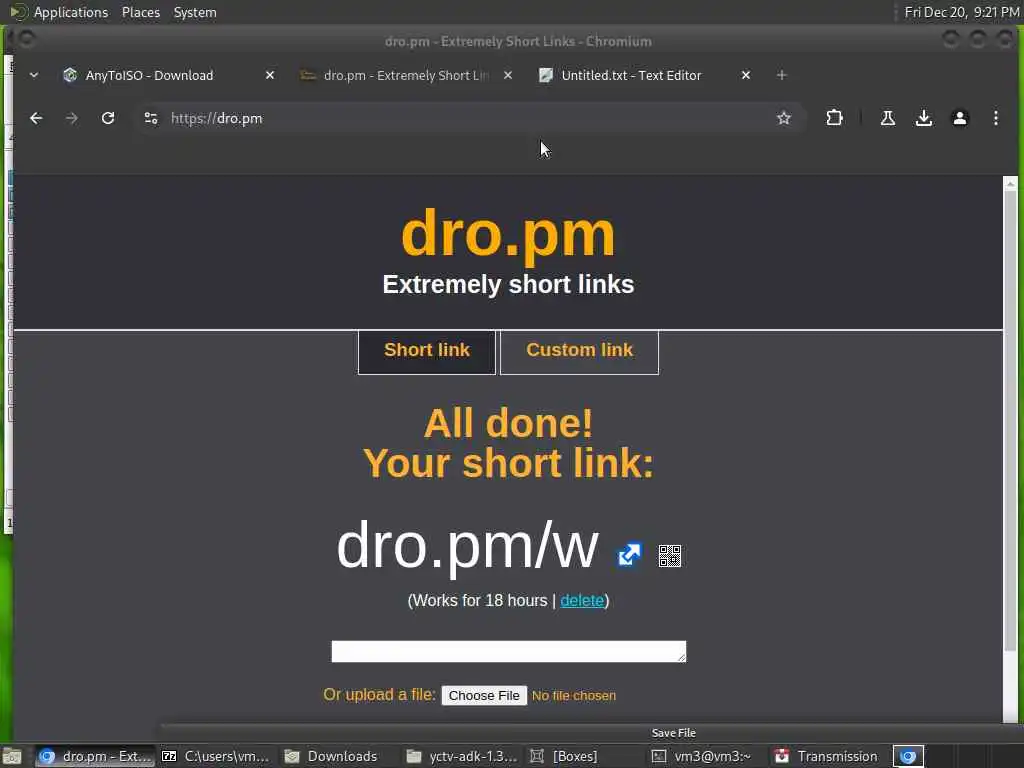View site information icon in address bar
Screen dimensions: 1024x768
tap(151, 118)
